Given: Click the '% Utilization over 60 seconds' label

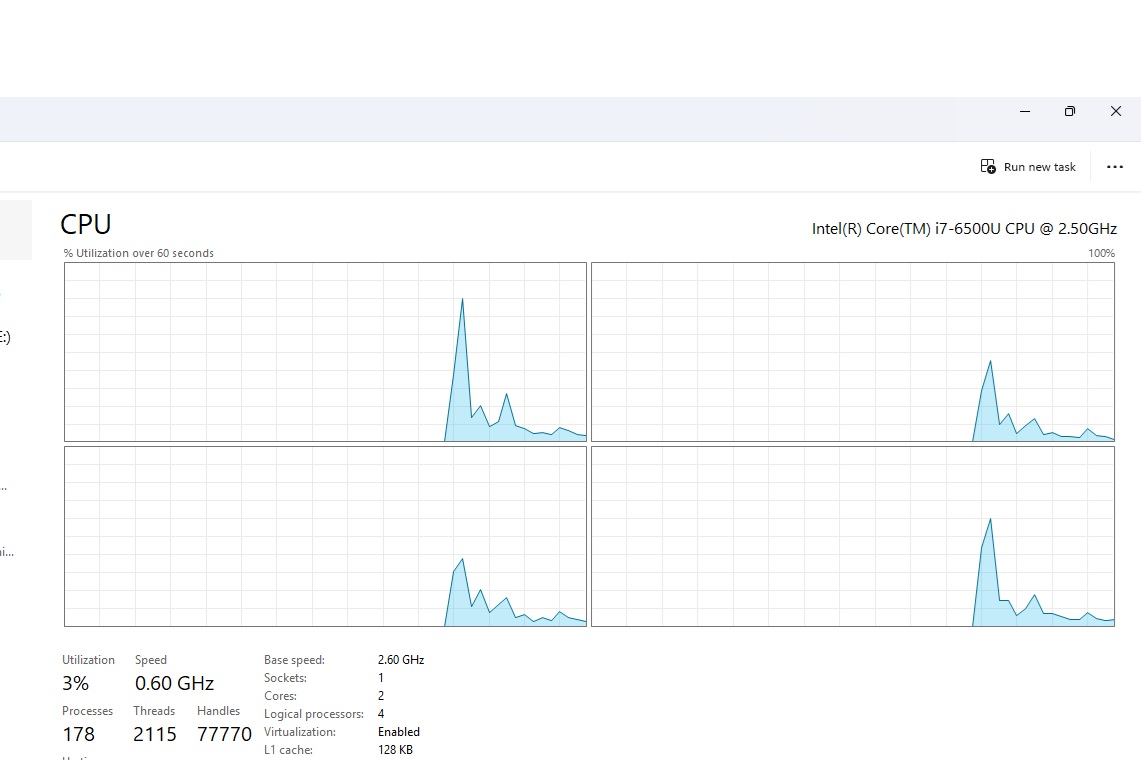Looking at the screenshot, I should [x=138, y=253].
